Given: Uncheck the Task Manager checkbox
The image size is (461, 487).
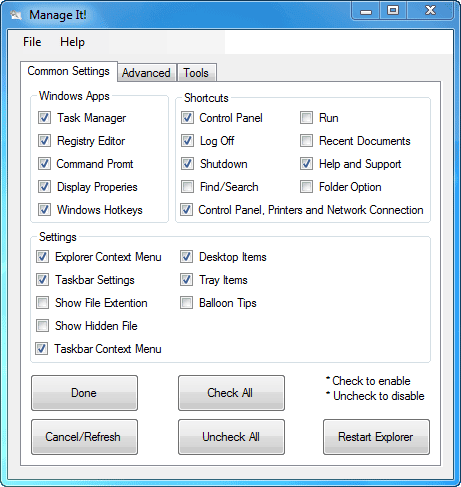Looking at the screenshot, I should click(x=44, y=118).
